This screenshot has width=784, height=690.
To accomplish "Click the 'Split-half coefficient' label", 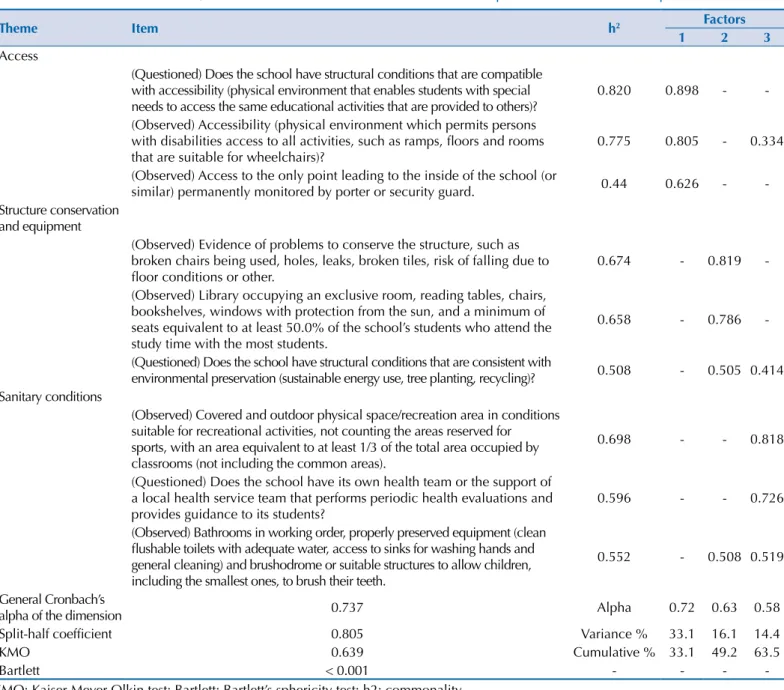I will pos(56,634).
